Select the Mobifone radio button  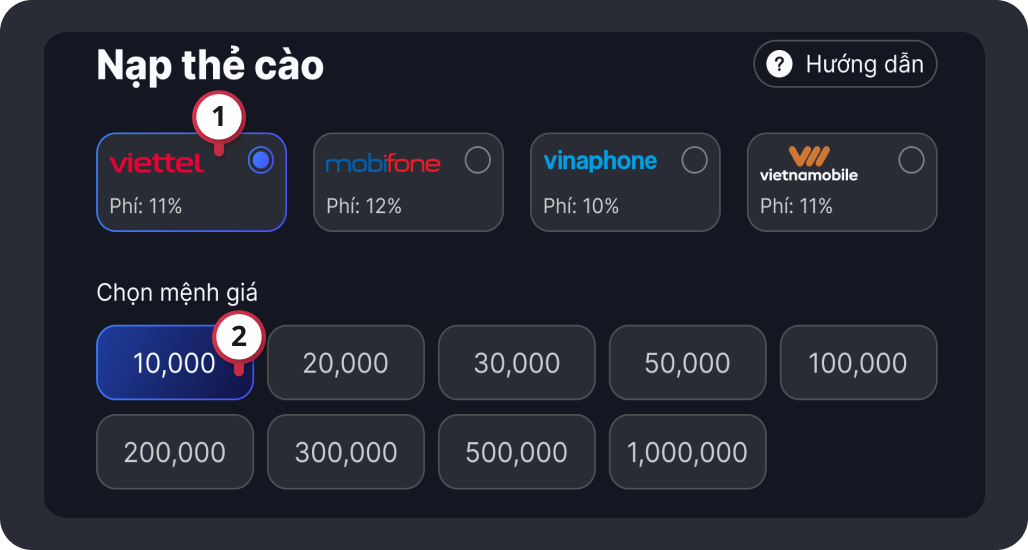tap(478, 160)
